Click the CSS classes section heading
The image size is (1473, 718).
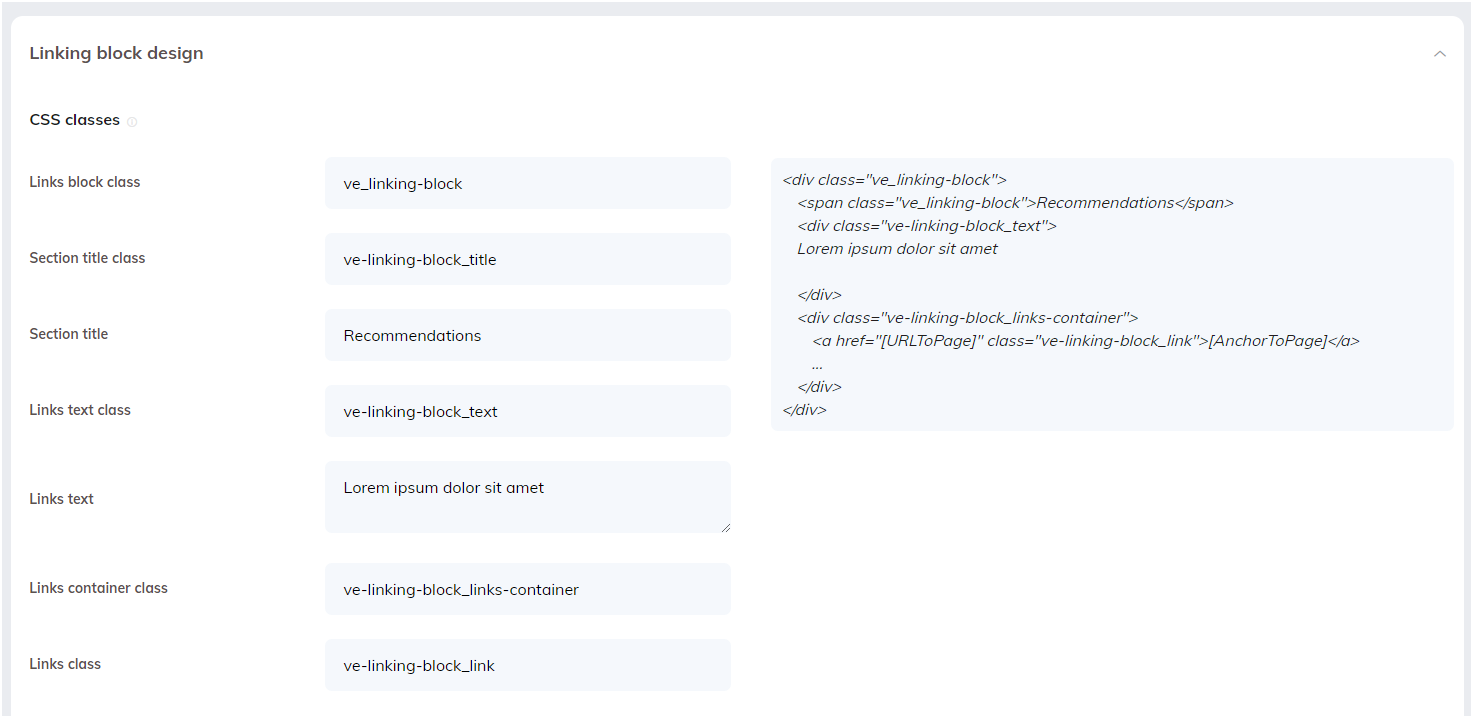(x=72, y=119)
